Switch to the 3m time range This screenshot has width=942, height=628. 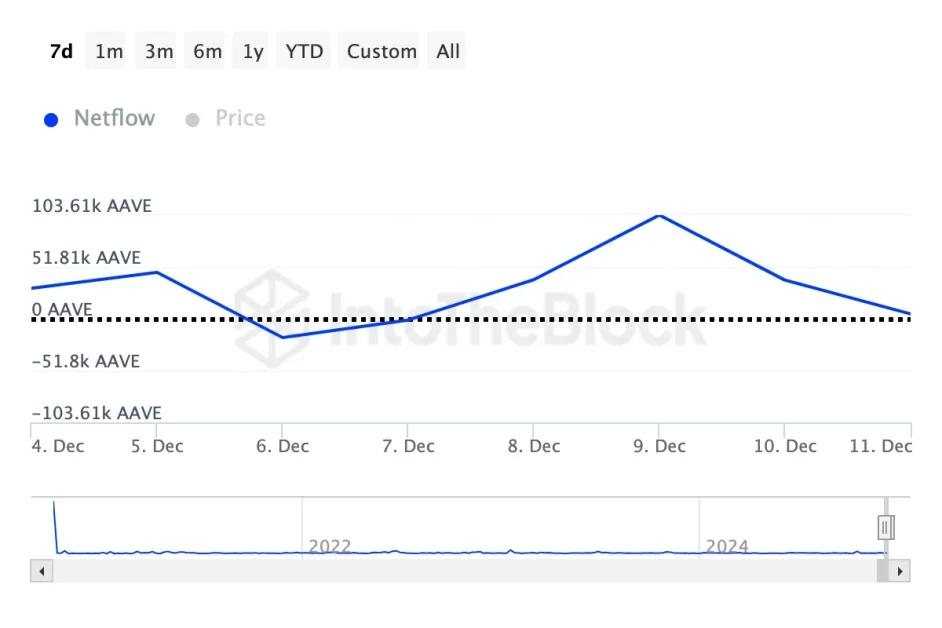158,51
